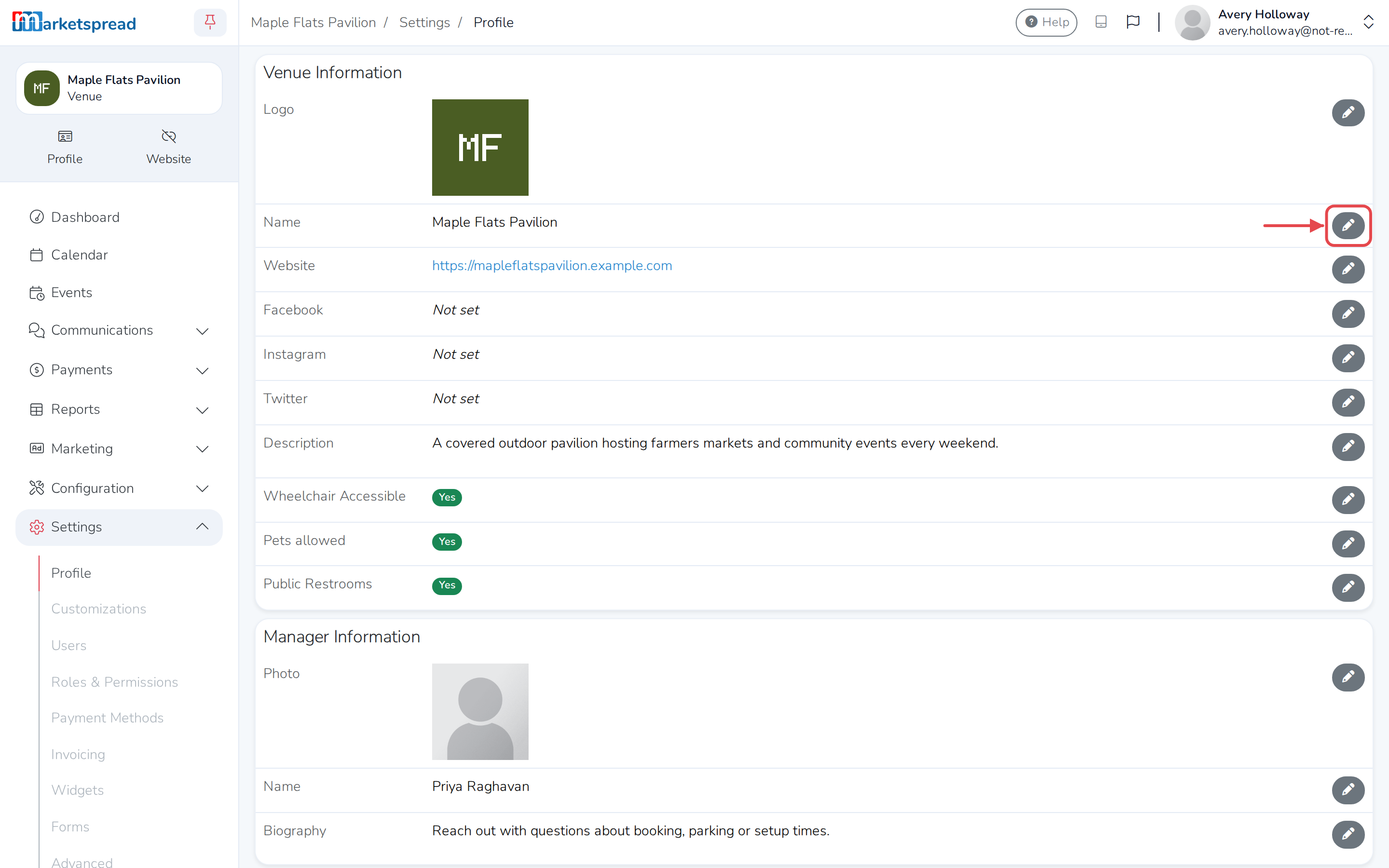Expand the Reports menu
The image size is (1389, 868).
click(x=119, y=410)
